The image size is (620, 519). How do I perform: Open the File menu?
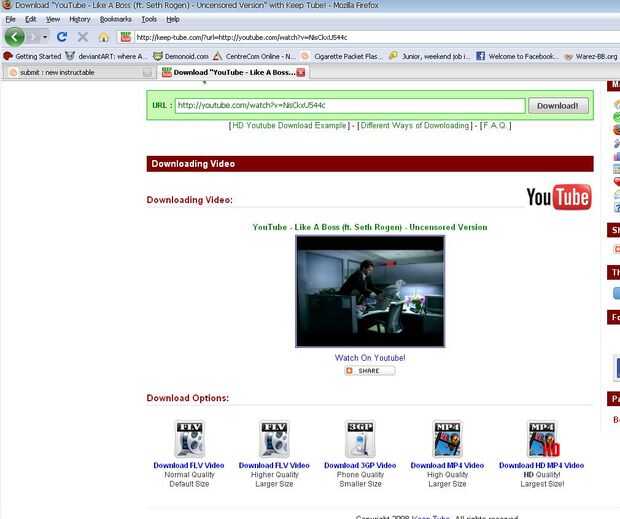pyautogui.click(x=10, y=19)
